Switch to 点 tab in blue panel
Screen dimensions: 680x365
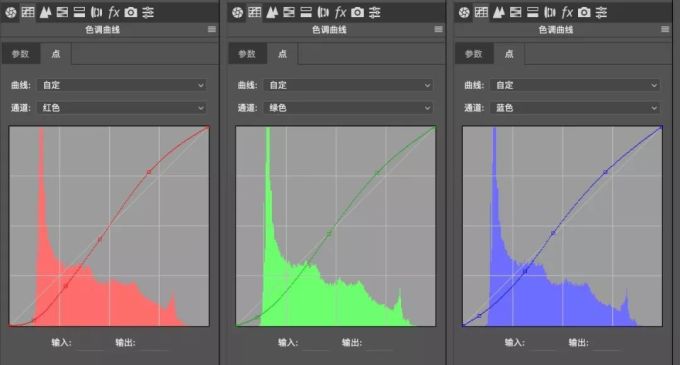coord(509,54)
